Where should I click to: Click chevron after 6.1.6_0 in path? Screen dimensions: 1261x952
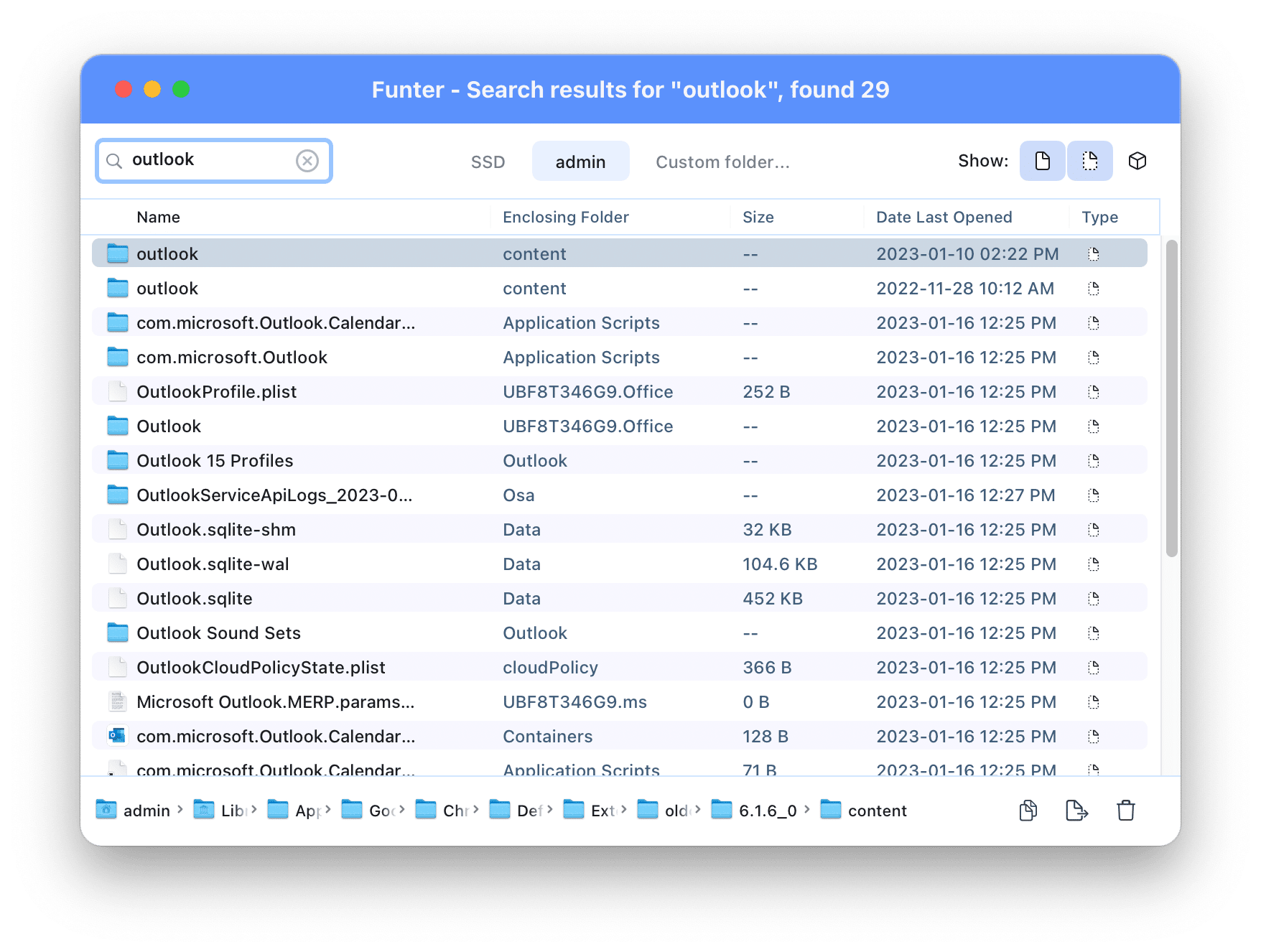pyautogui.click(x=807, y=810)
